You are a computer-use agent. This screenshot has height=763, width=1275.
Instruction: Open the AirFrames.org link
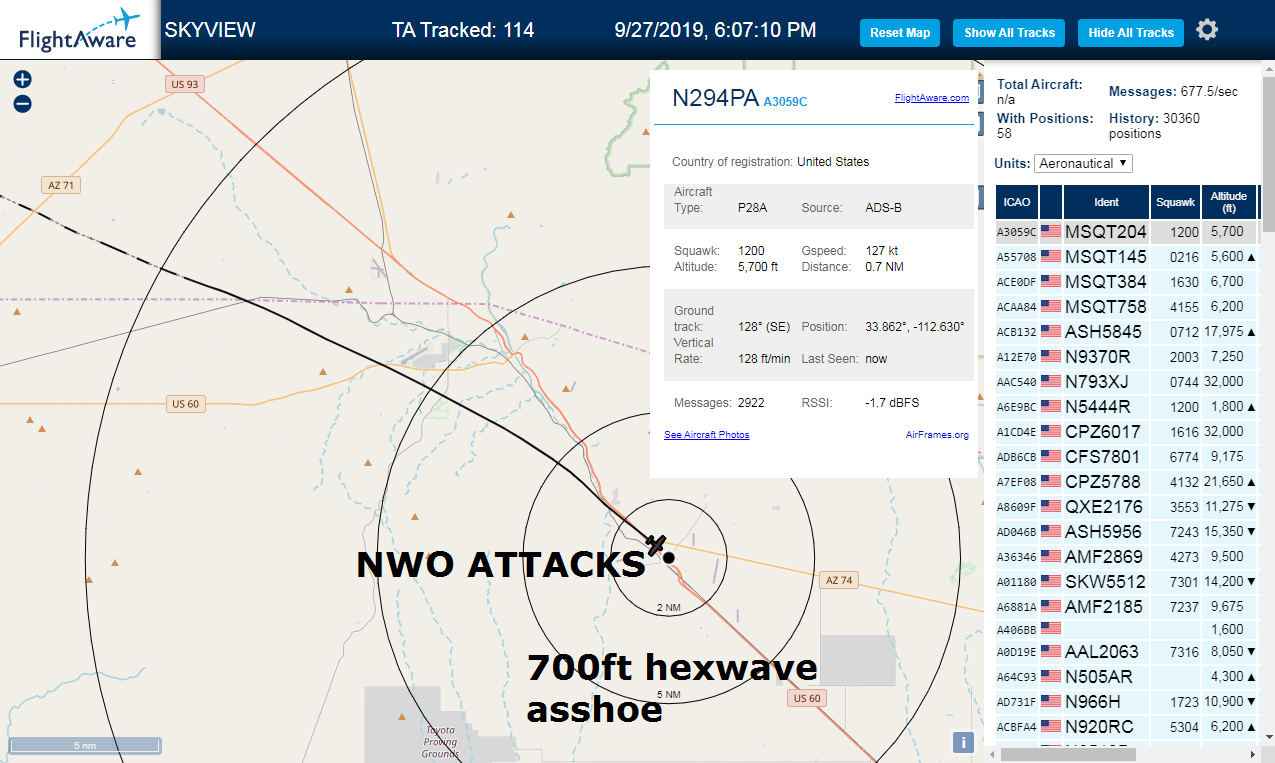tap(937, 435)
